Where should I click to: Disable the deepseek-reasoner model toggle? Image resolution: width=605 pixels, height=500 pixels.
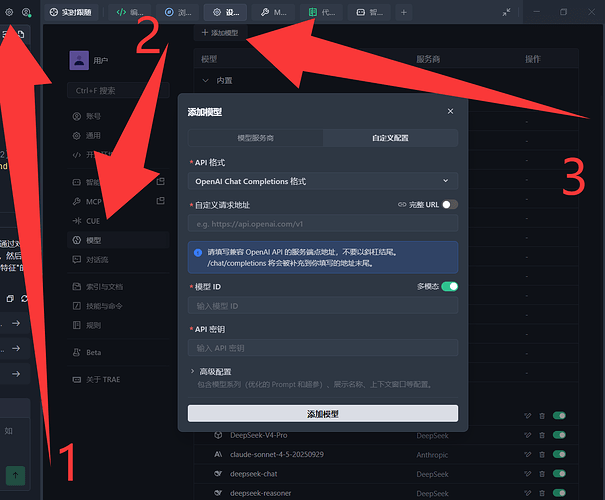[x=559, y=493]
